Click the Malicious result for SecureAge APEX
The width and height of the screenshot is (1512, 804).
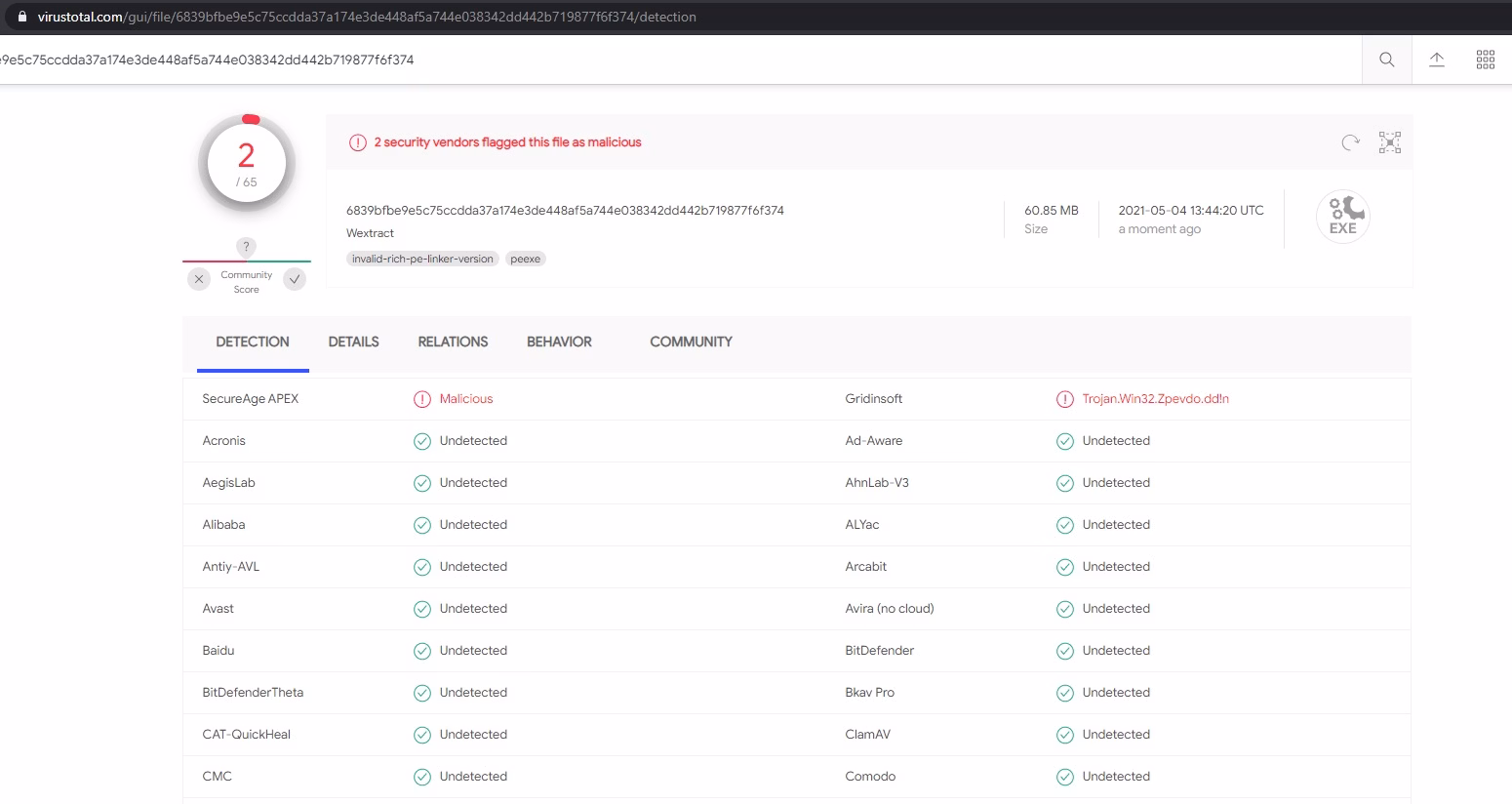(x=466, y=399)
